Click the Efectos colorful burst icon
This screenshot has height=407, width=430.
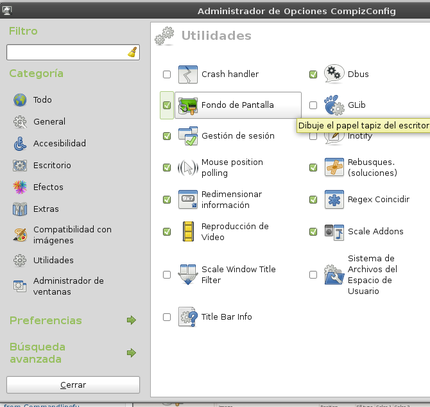click(20, 187)
